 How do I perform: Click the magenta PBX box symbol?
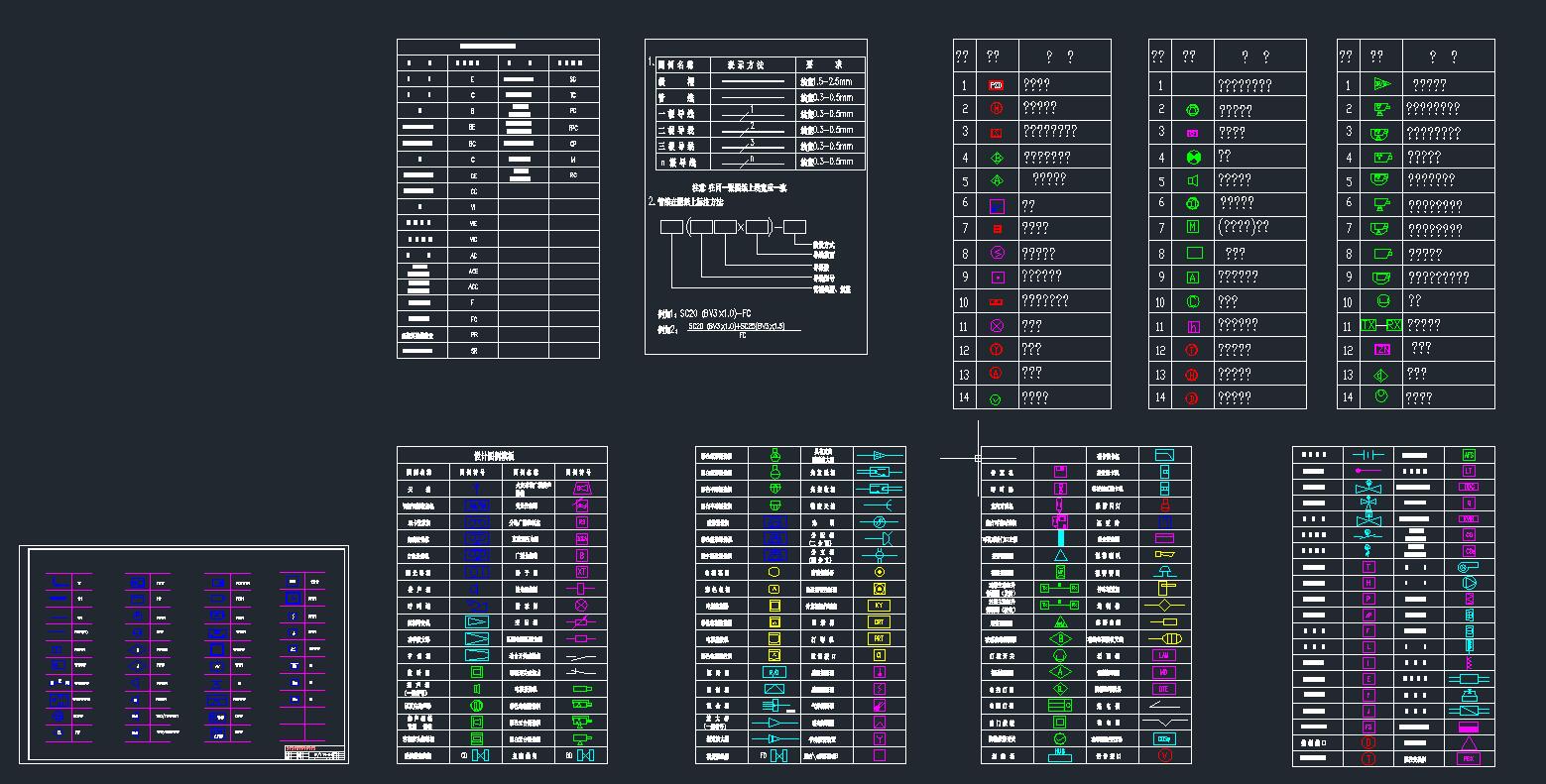click(1469, 758)
